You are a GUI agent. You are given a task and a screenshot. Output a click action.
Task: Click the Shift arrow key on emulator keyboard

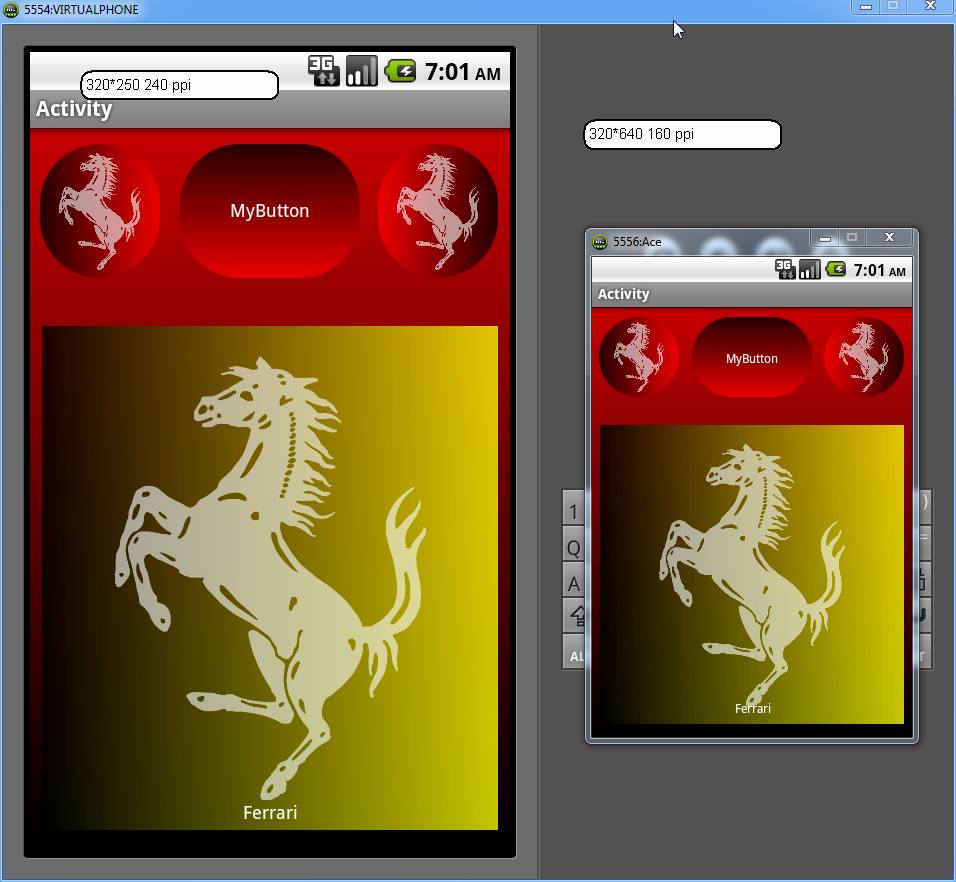click(x=574, y=616)
